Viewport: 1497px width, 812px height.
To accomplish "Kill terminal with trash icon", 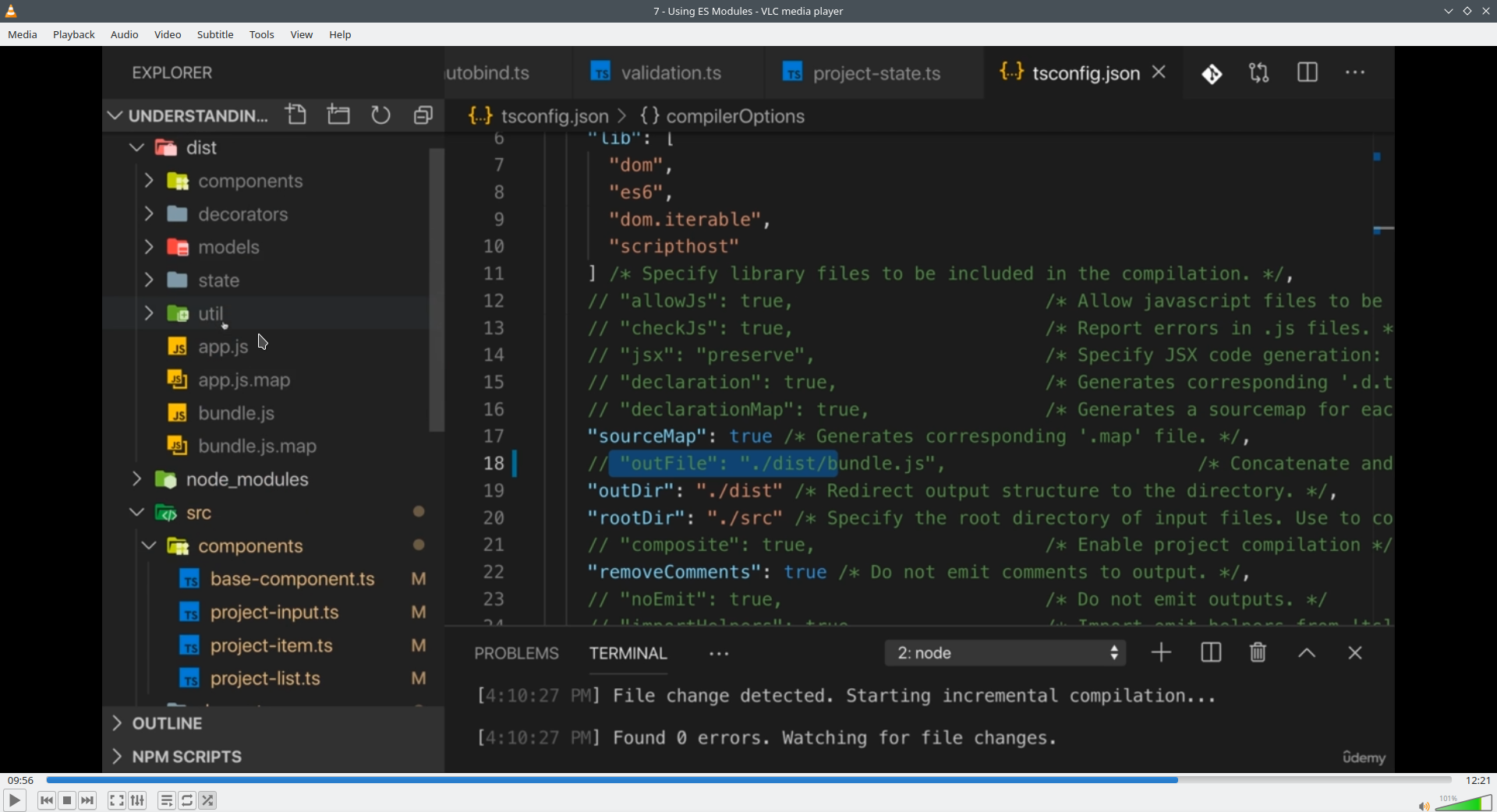I will (1258, 652).
